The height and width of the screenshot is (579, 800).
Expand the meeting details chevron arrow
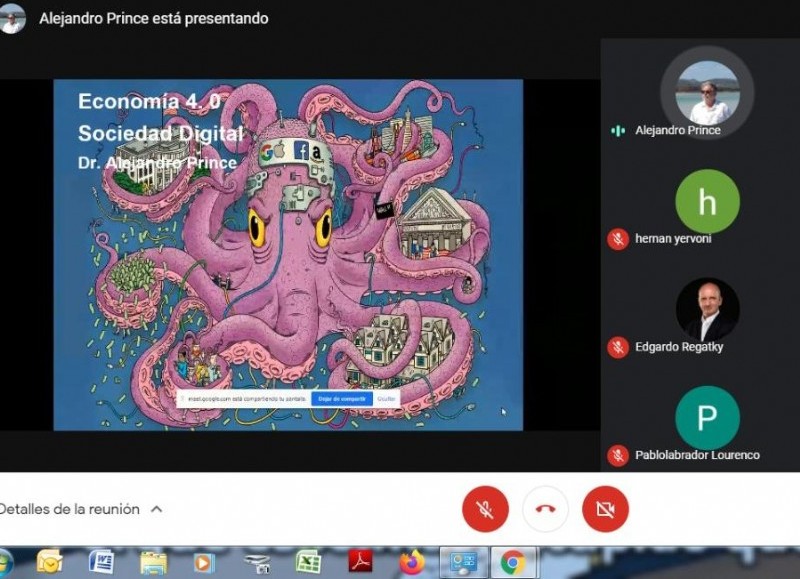[157, 509]
